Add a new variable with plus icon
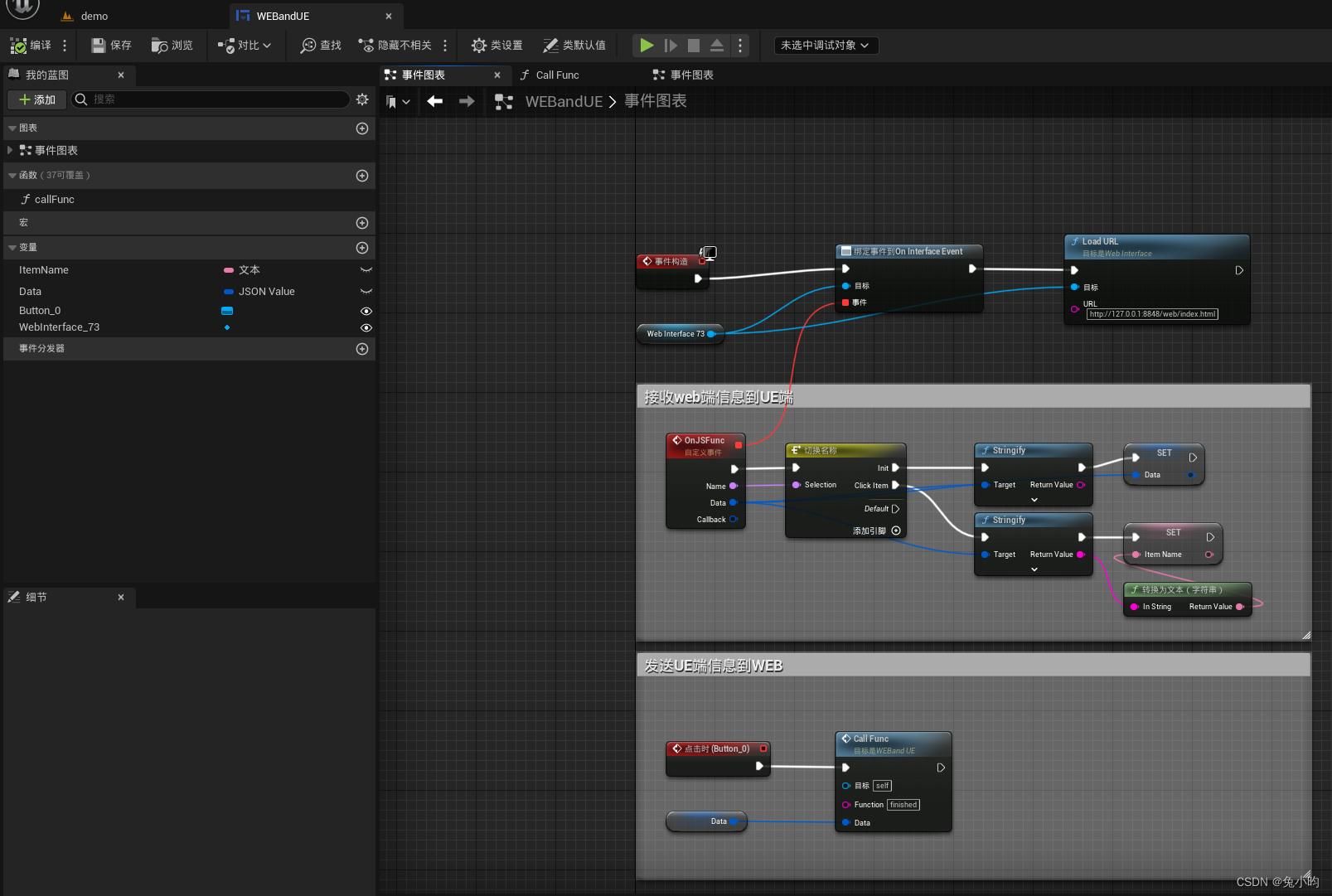This screenshot has height=896, width=1332. coord(362,248)
